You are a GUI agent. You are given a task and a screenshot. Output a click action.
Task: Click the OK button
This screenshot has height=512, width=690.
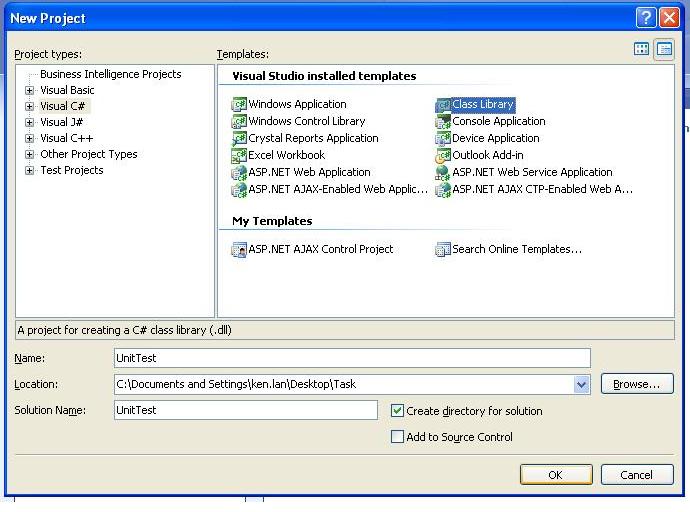coord(556,475)
